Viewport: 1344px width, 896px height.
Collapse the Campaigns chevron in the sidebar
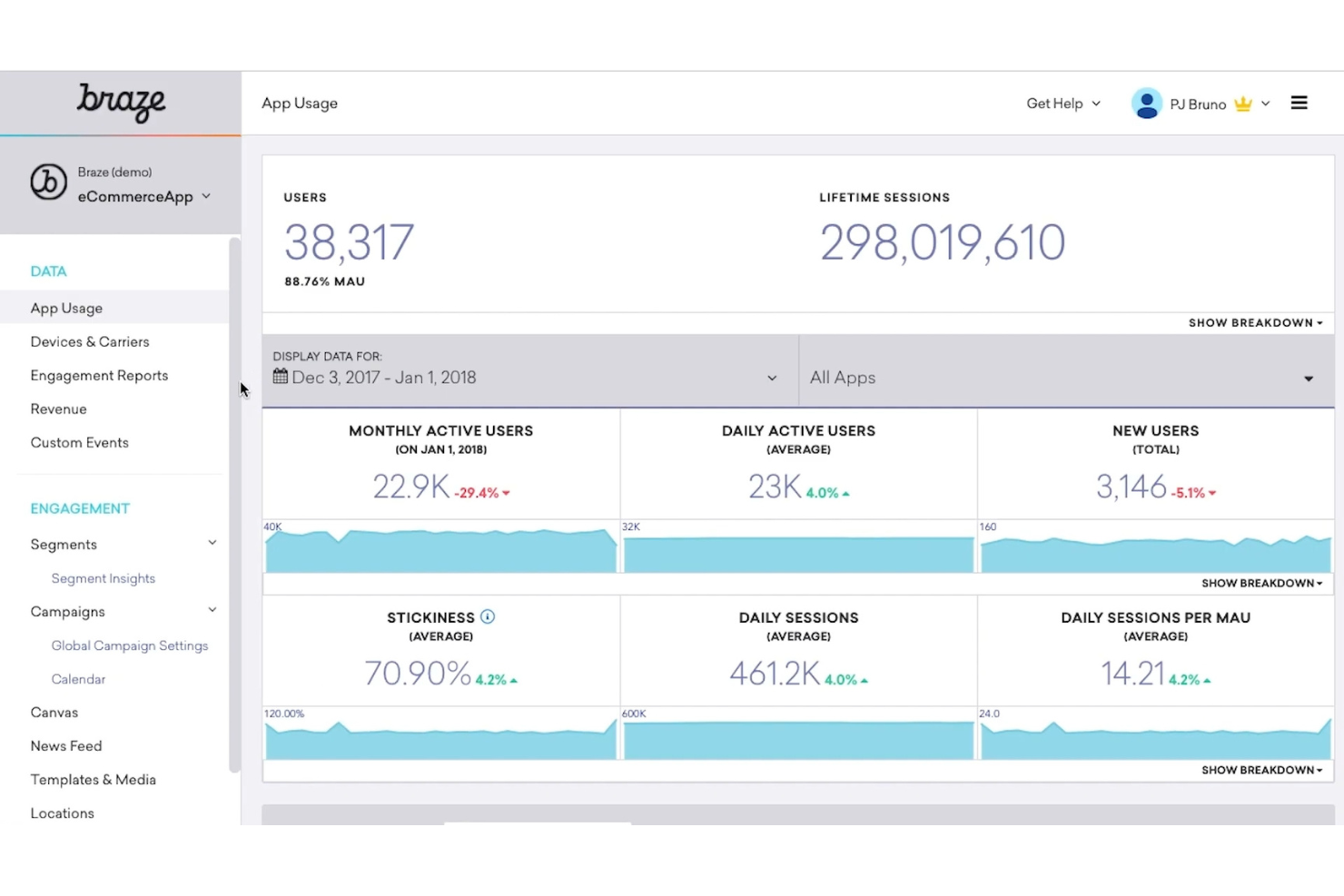pyautogui.click(x=212, y=610)
